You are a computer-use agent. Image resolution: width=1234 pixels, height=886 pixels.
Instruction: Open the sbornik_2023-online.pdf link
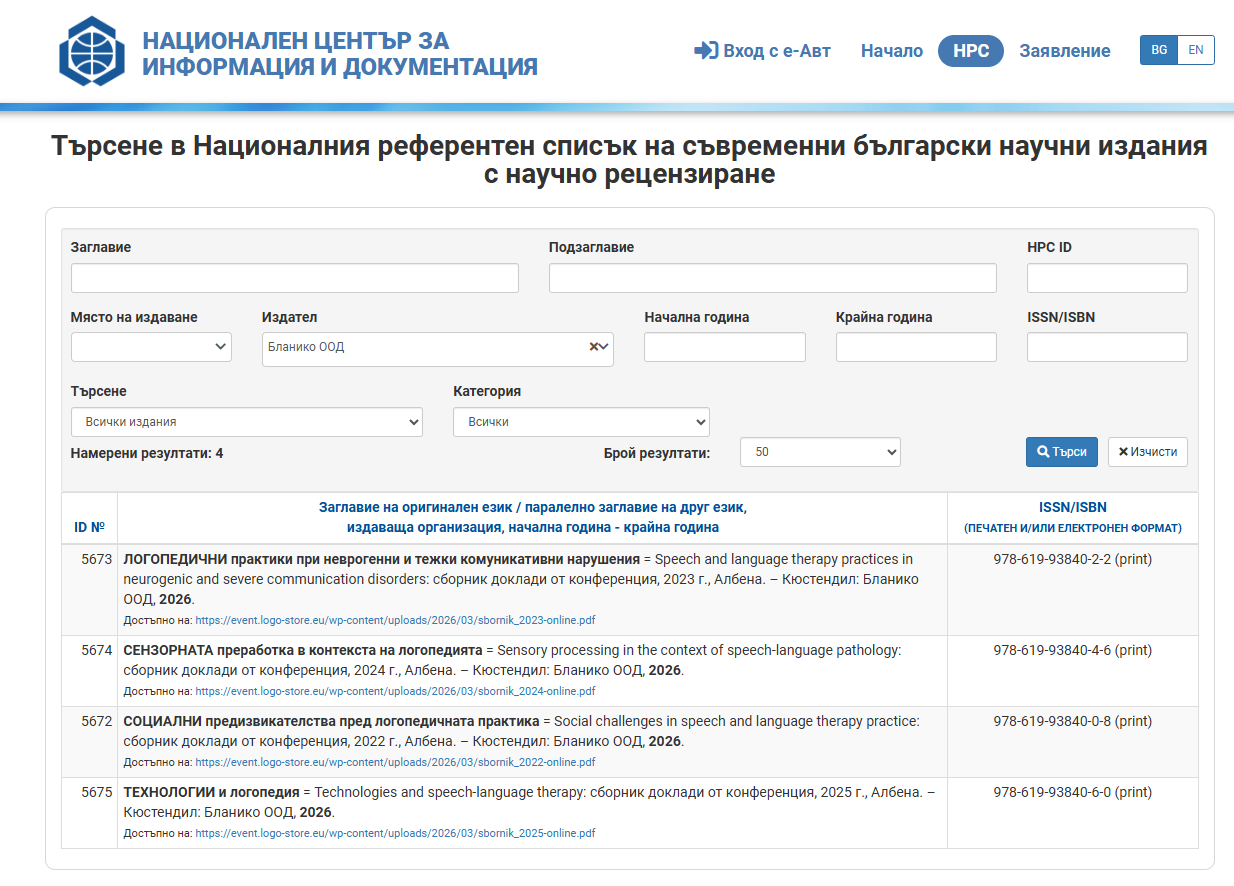[x=395, y=620]
